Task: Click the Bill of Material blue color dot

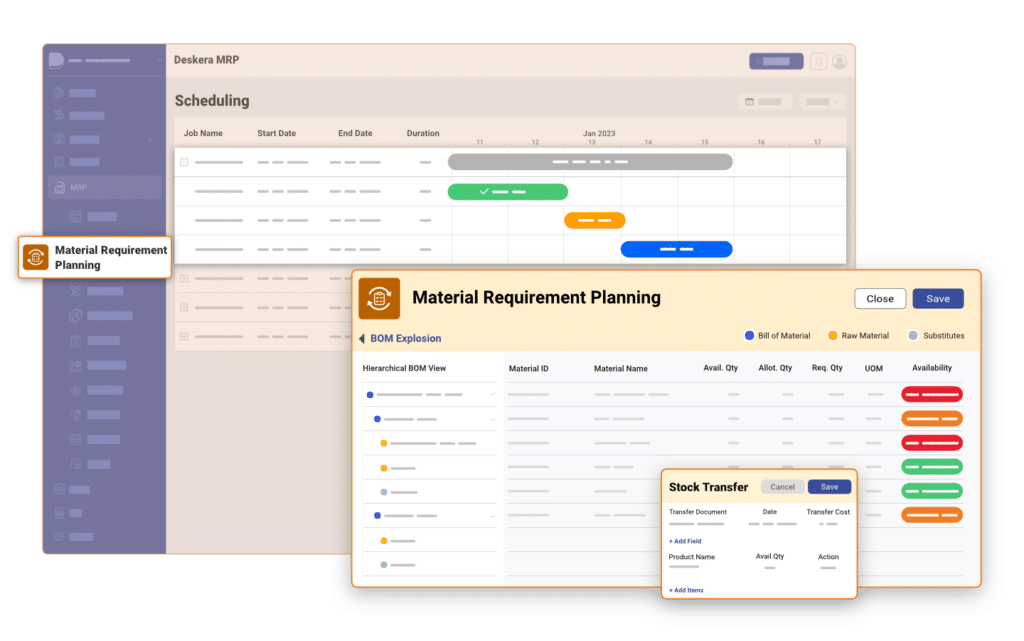Action: point(749,335)
